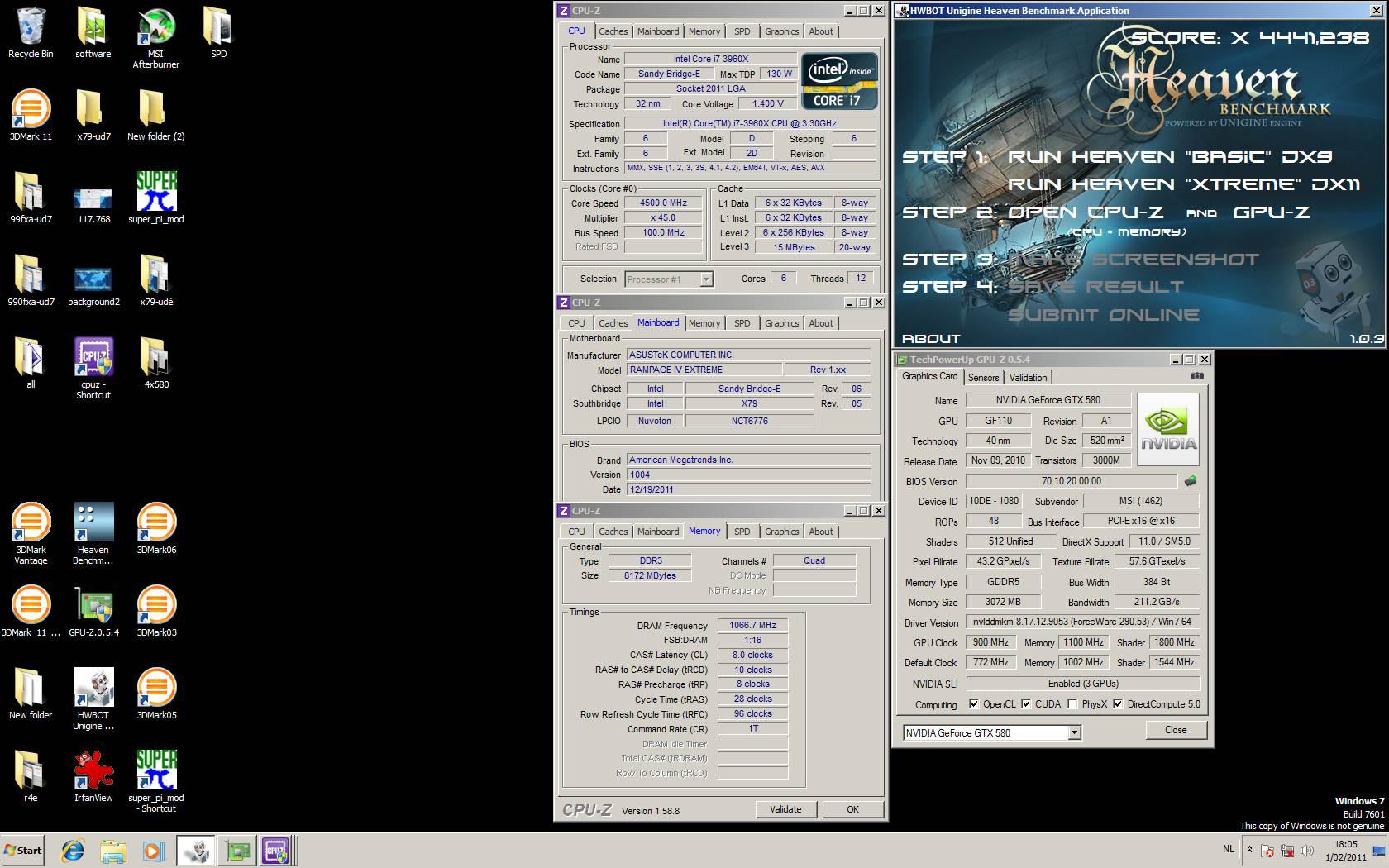The height and width of the screenshot is (868, 1389).
Task: Click the Start button
Action: (23, 850)
